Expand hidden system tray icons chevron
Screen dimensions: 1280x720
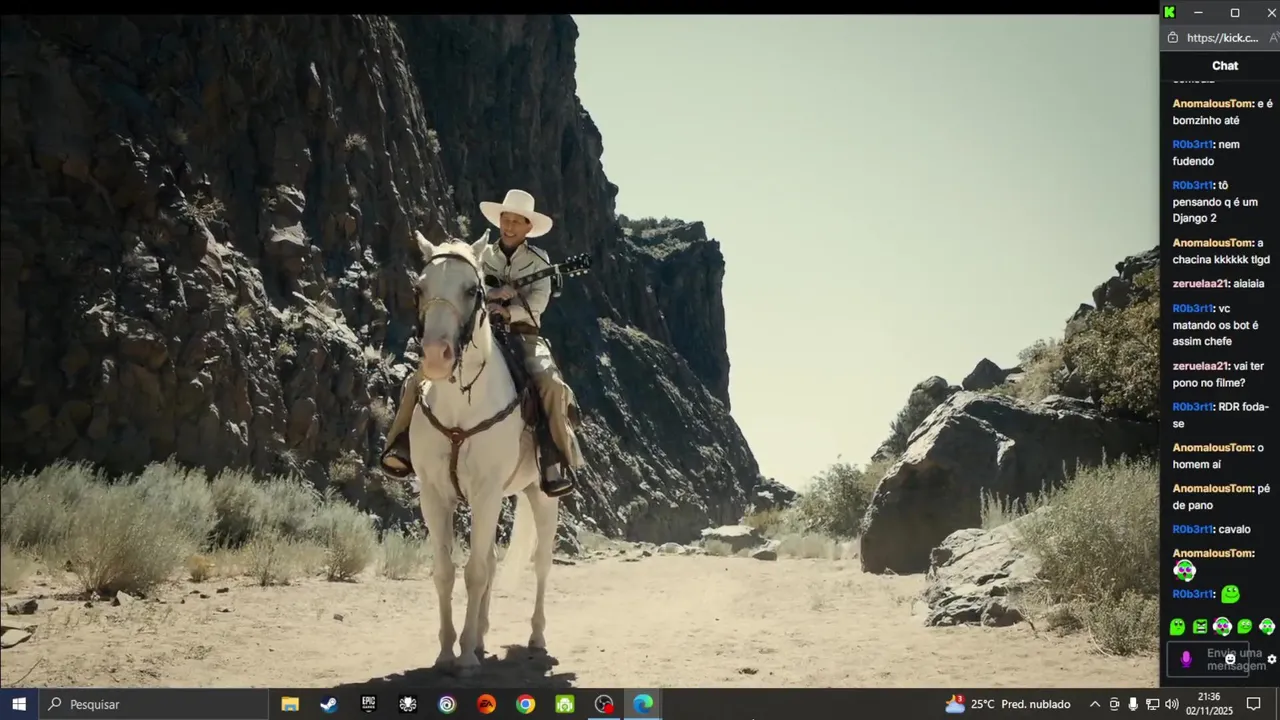[1095, 704]
